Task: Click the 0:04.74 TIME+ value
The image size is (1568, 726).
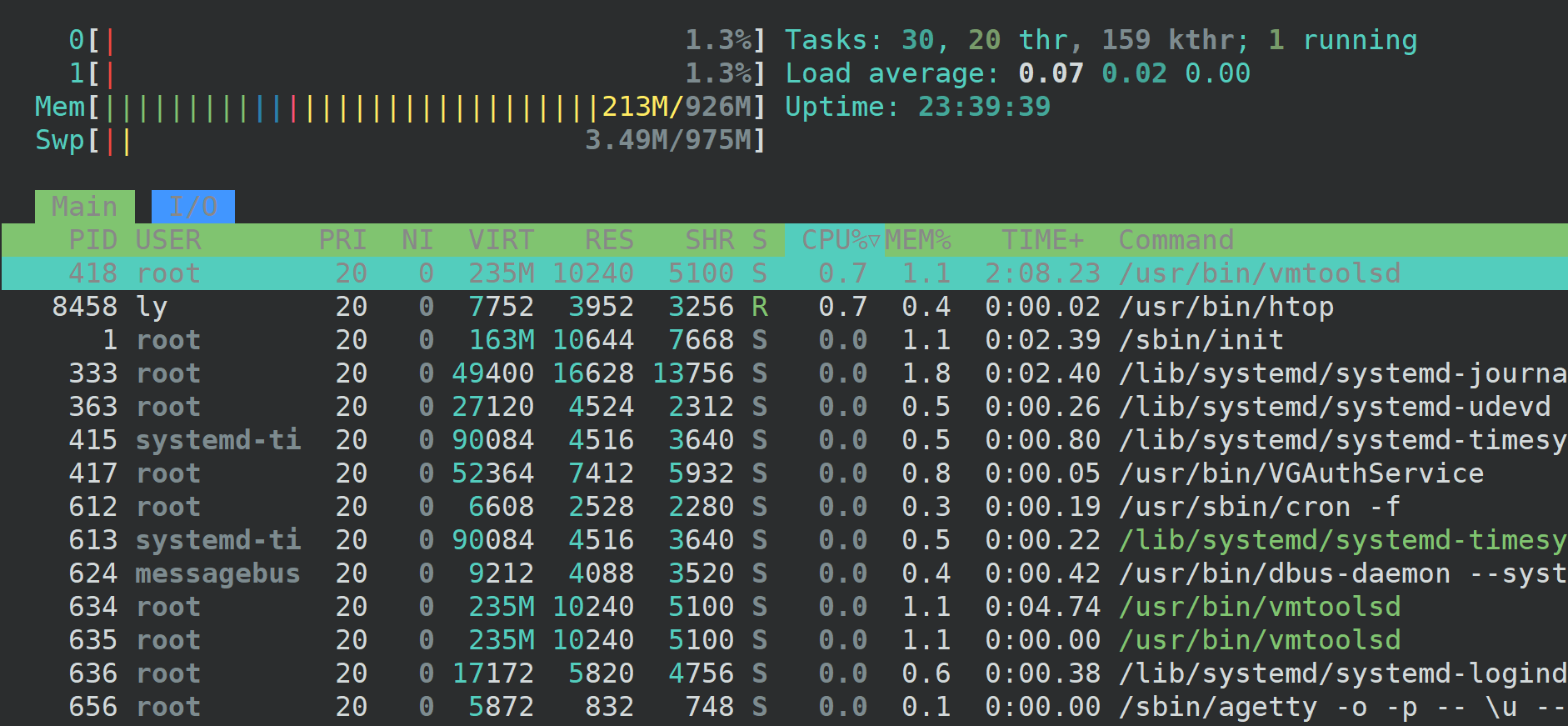Action: pos(1042,607)
